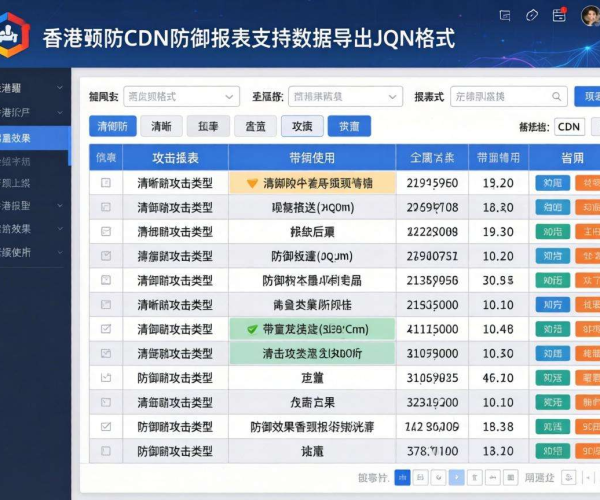Image resolution: width=600 pixels, height=500 pixels.
Task: Click the CDN button
Action: pyautogui.click(x=569, y=127)
